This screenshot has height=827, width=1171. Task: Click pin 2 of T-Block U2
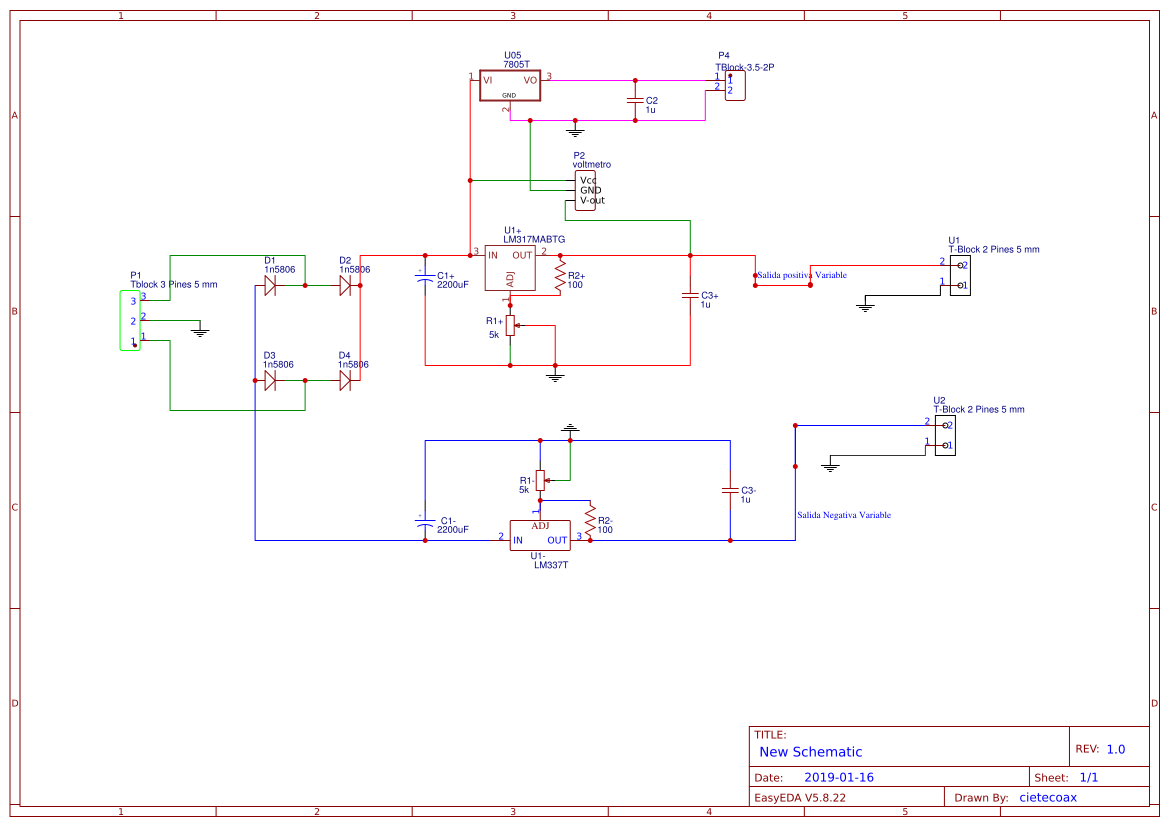tap(947, 423)
